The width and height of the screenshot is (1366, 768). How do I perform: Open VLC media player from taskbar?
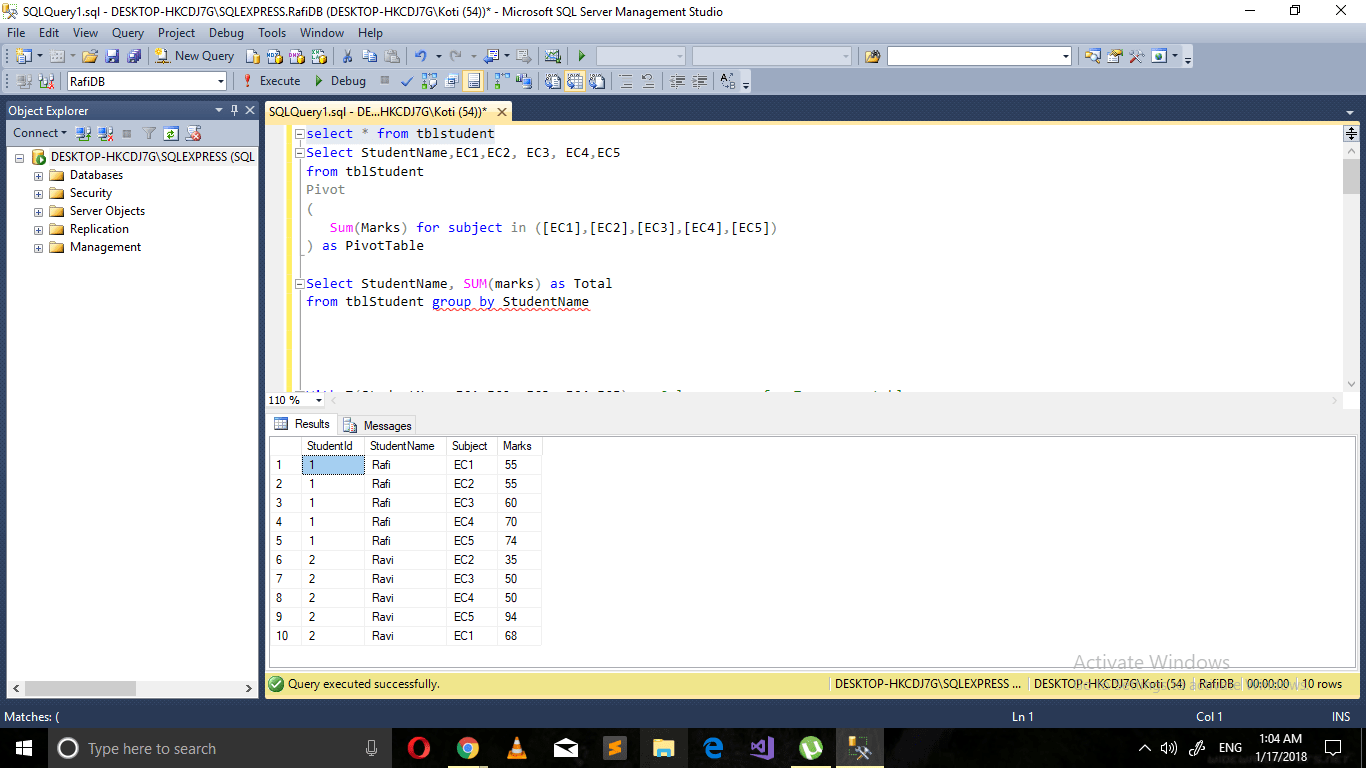(517, 748)
